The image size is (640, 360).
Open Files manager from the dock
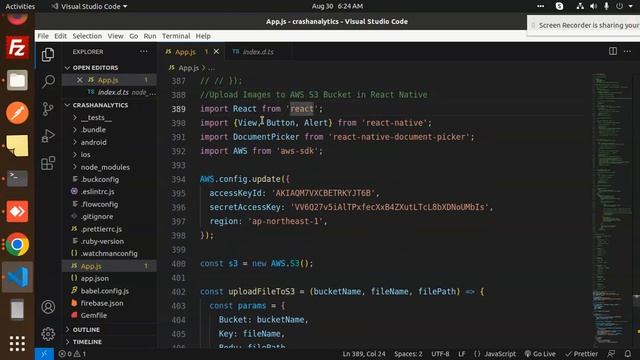coord(17,80)
